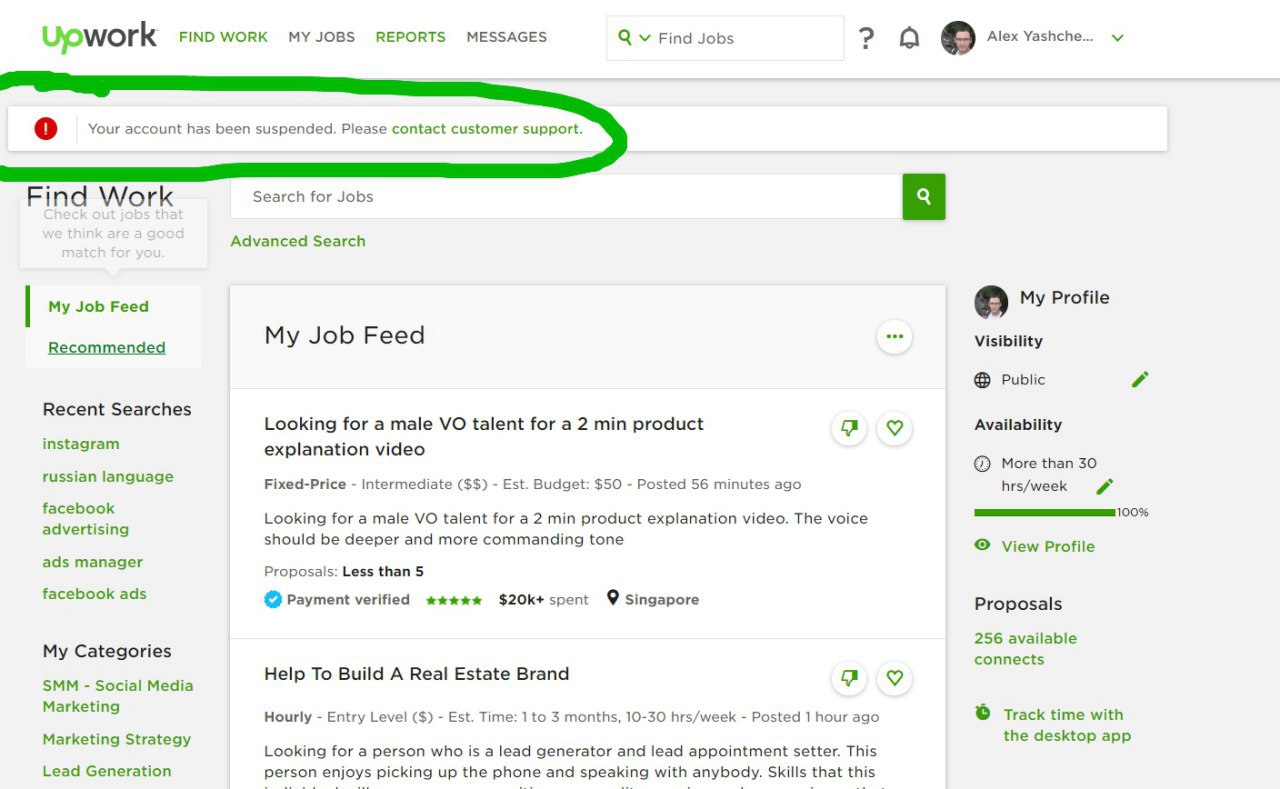Viewport: 1280px width, 789px height.
Task: Open the help question mark icon
Action: click(866, 38)
